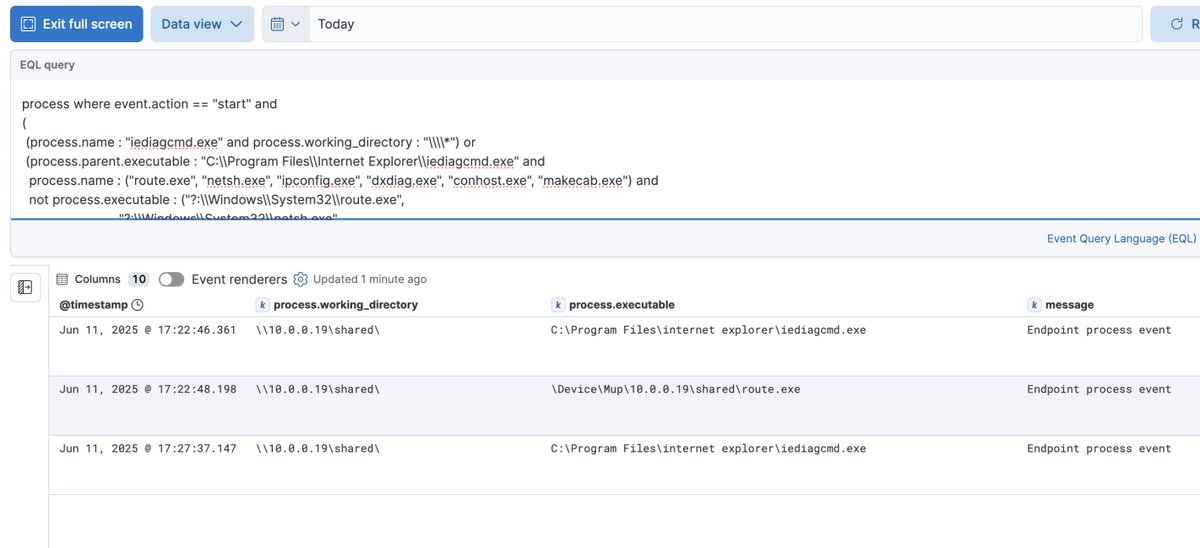Open the Data view dropdown
1200x548 pixels.
pos(202,24)
